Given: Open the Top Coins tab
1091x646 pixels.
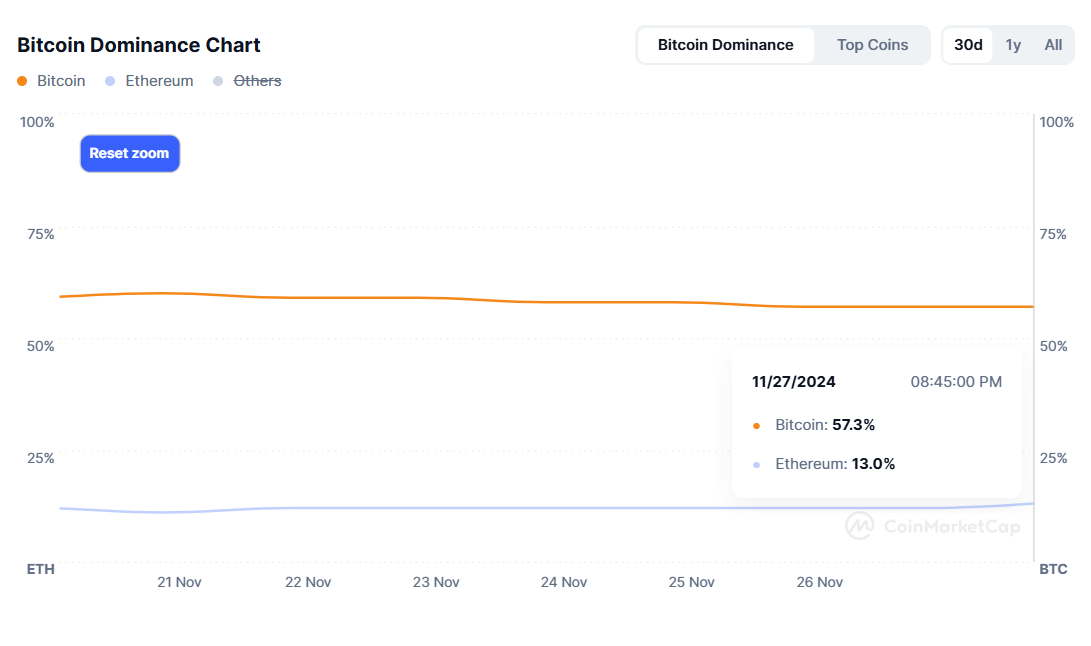Looking at the screenshot, I should (872, 45).
